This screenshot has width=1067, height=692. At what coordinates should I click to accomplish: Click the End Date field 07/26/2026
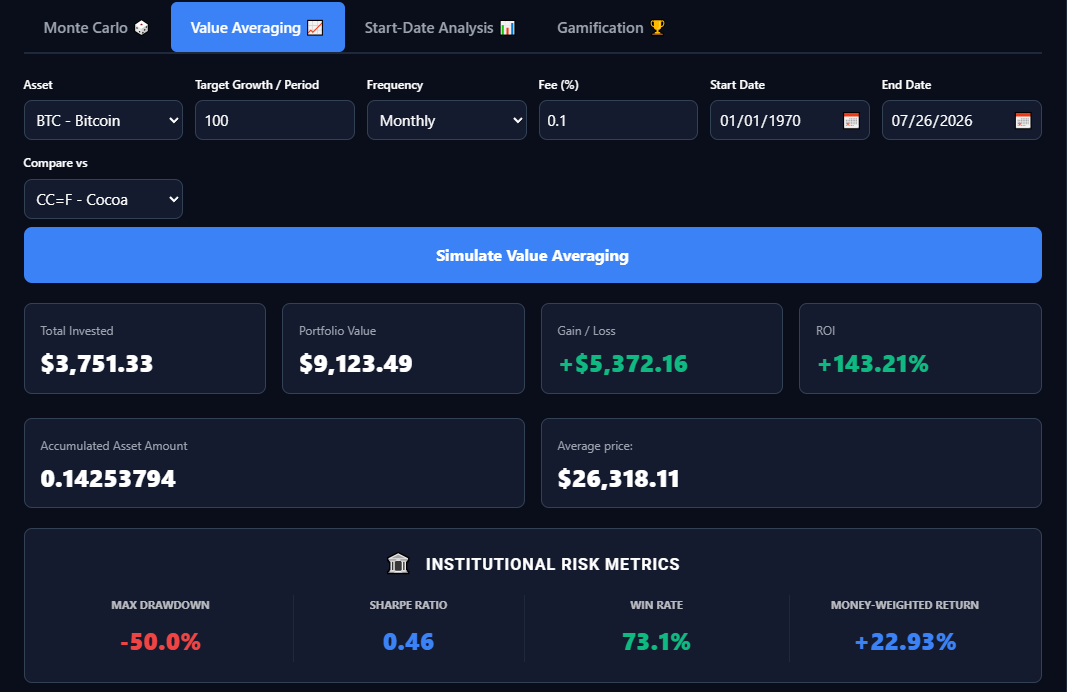(962, 120)
